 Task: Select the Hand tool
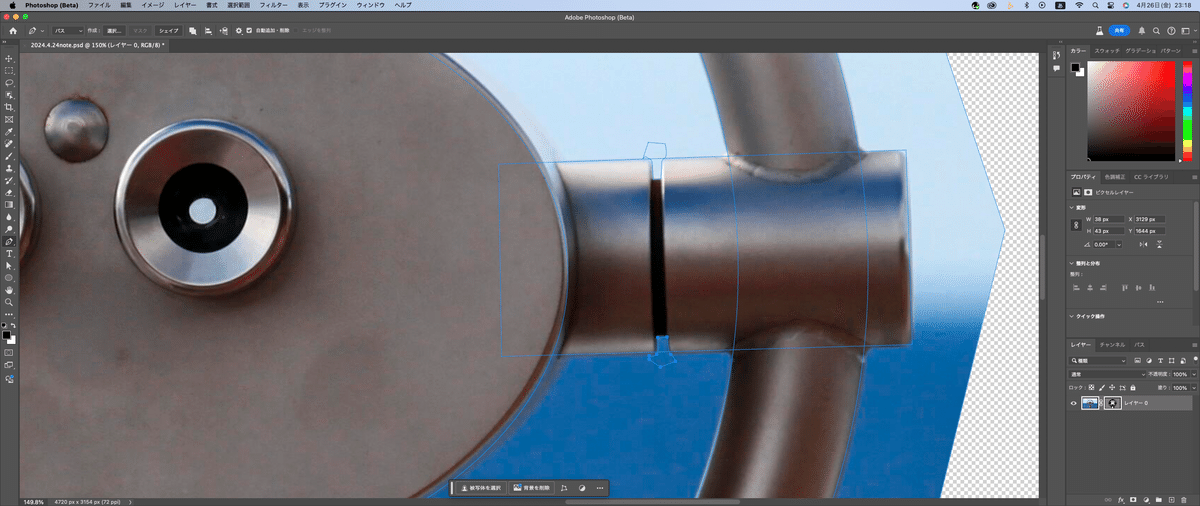coord(9,290)
